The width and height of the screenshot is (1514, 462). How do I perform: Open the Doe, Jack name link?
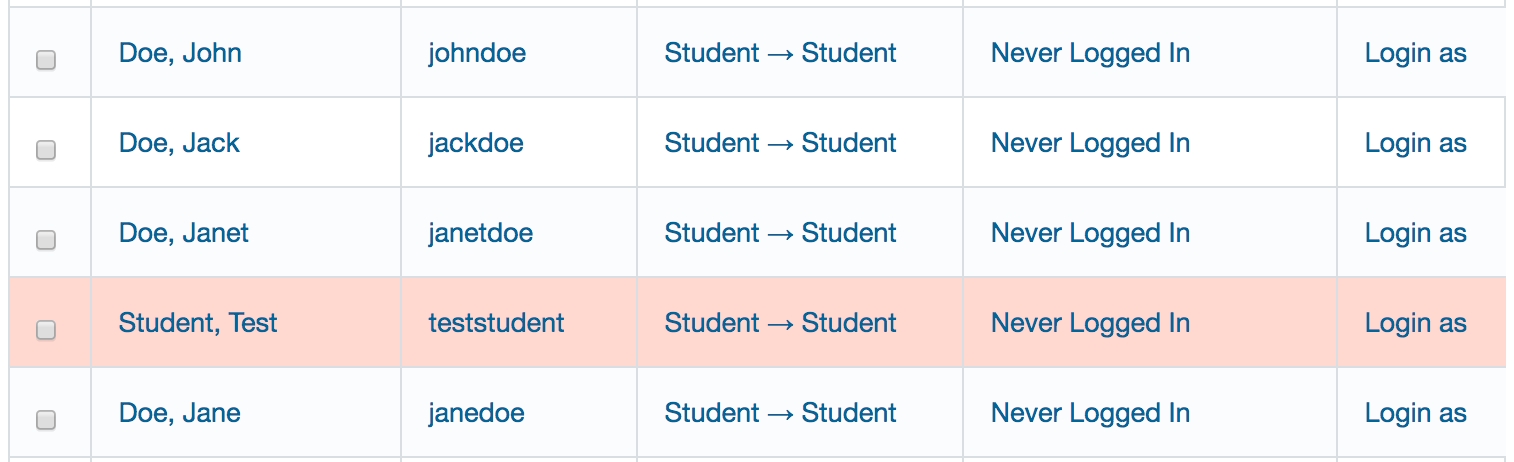tap(179, 143)
